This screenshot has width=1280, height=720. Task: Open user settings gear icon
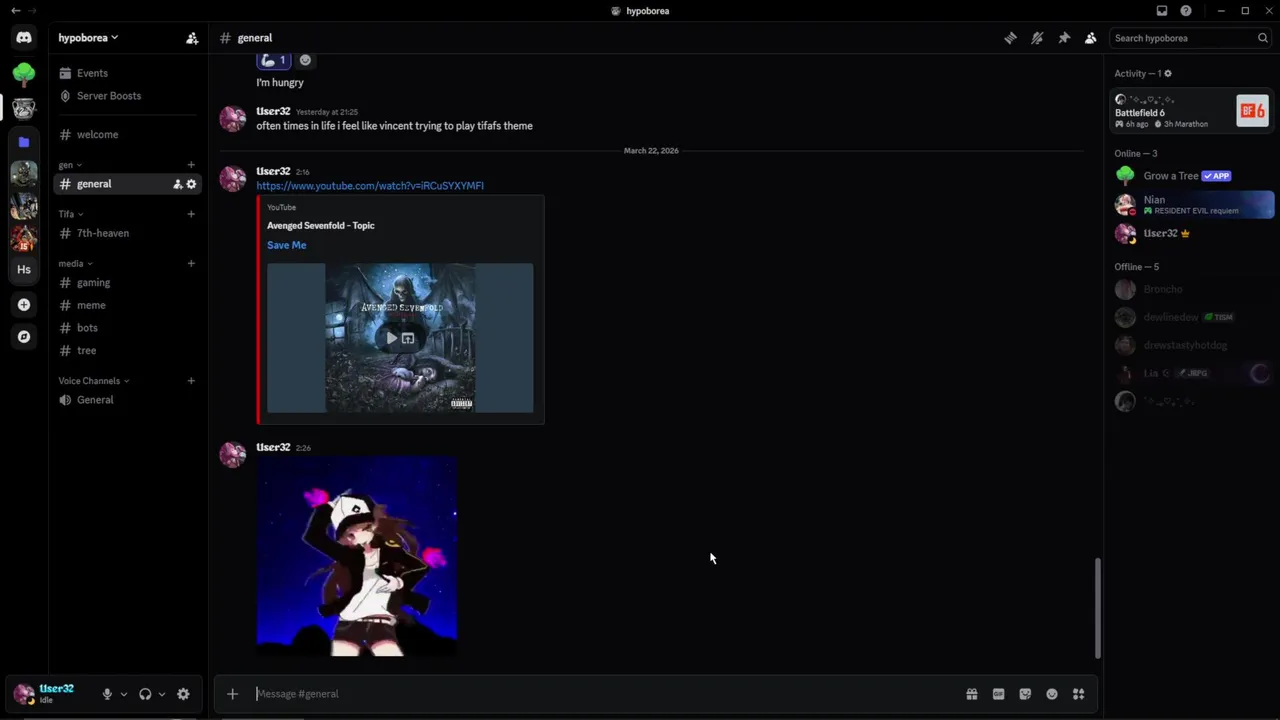(183, 694)
